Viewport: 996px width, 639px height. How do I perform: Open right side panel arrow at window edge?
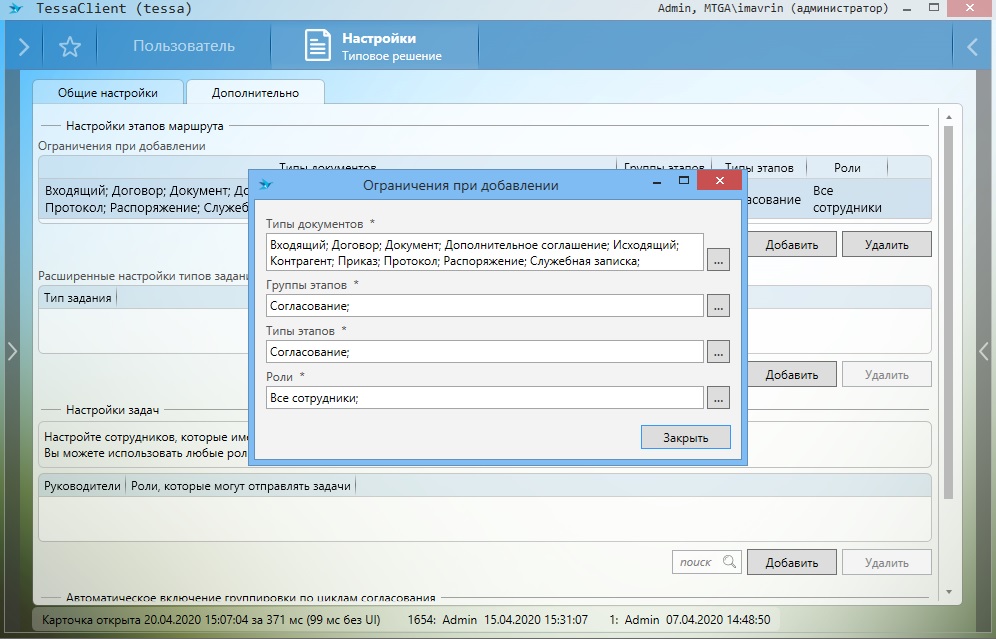984,351
